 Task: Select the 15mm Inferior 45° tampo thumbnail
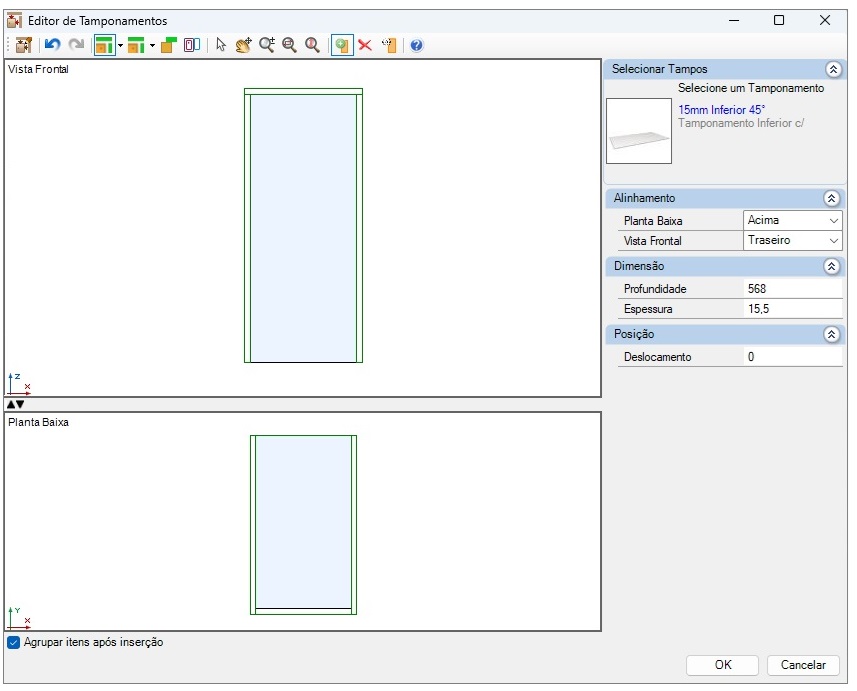coord(639,131)
